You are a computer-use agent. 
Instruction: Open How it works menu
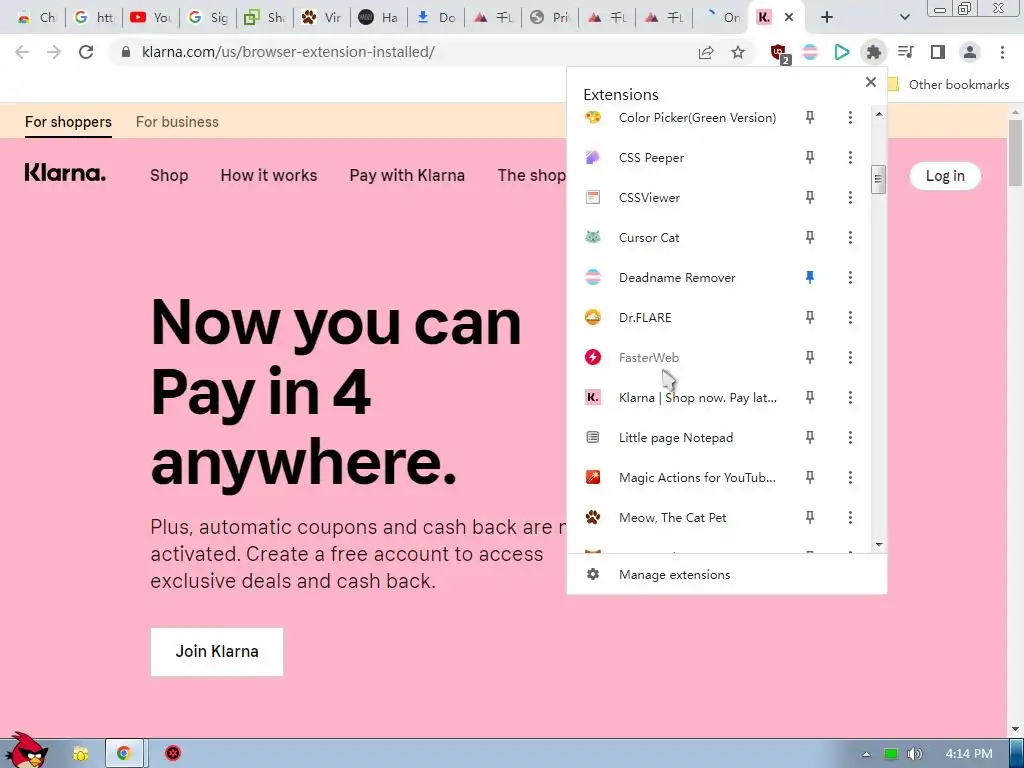268,175
